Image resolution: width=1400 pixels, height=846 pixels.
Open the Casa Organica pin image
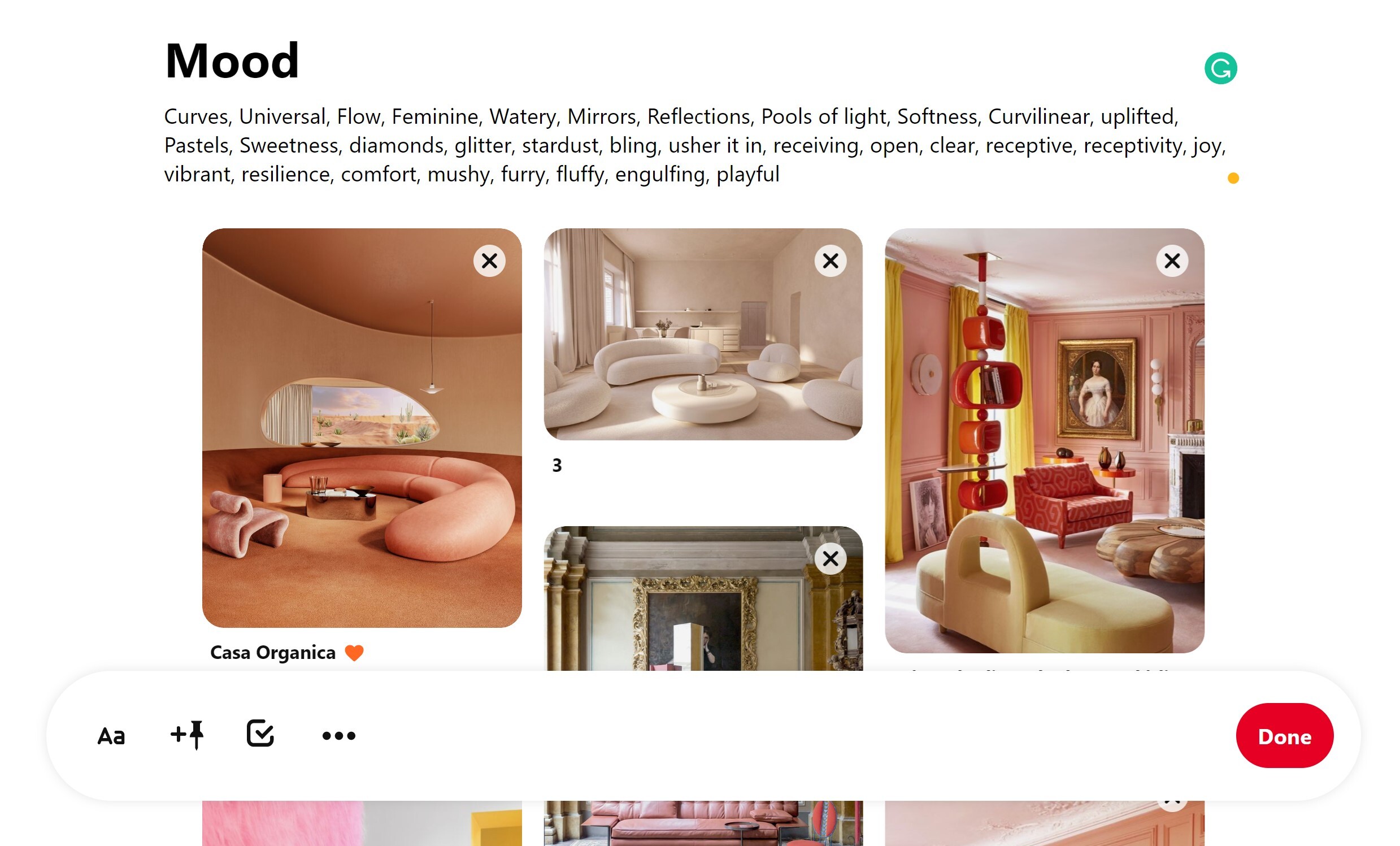(362, 428)
